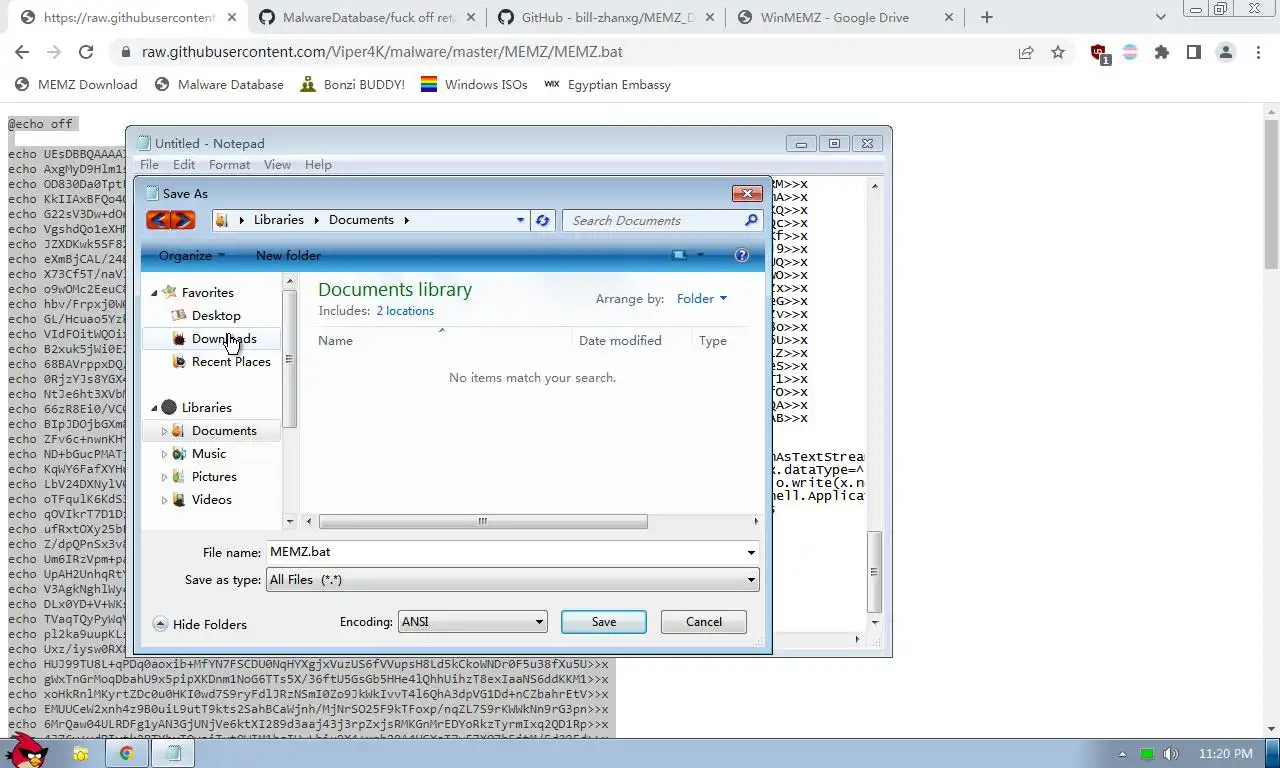
Task: Share this page icon in address bar
Action: point(1026,52)
